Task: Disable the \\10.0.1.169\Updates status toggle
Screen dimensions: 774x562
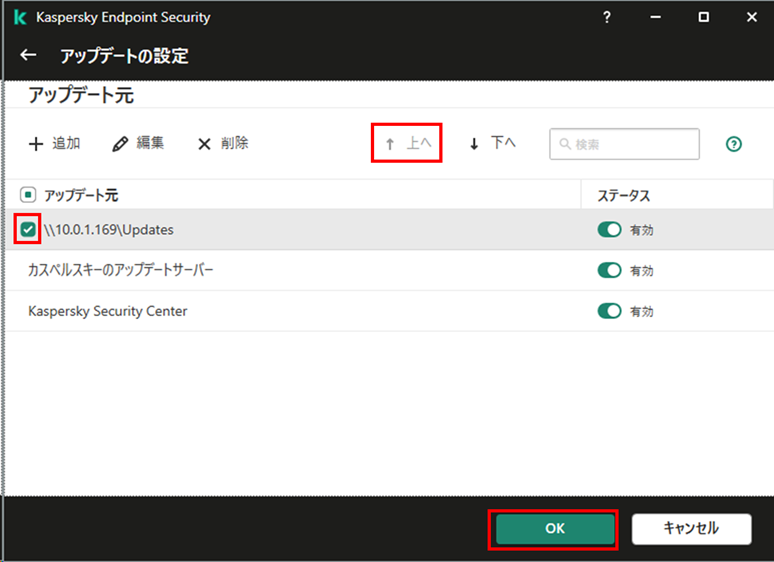Action: [x=609, y=229]
